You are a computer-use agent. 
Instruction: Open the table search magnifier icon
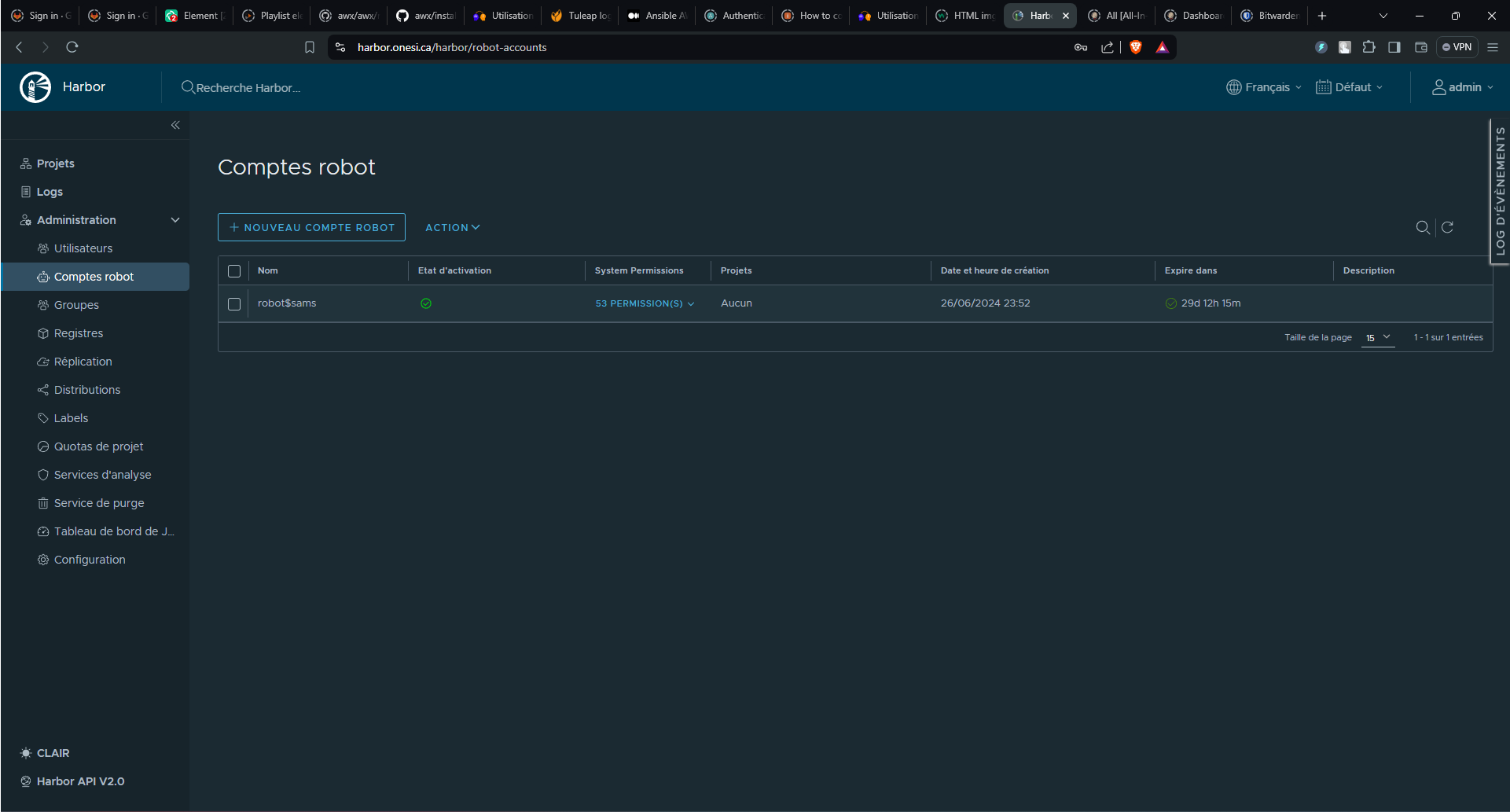coord(1423,227)
